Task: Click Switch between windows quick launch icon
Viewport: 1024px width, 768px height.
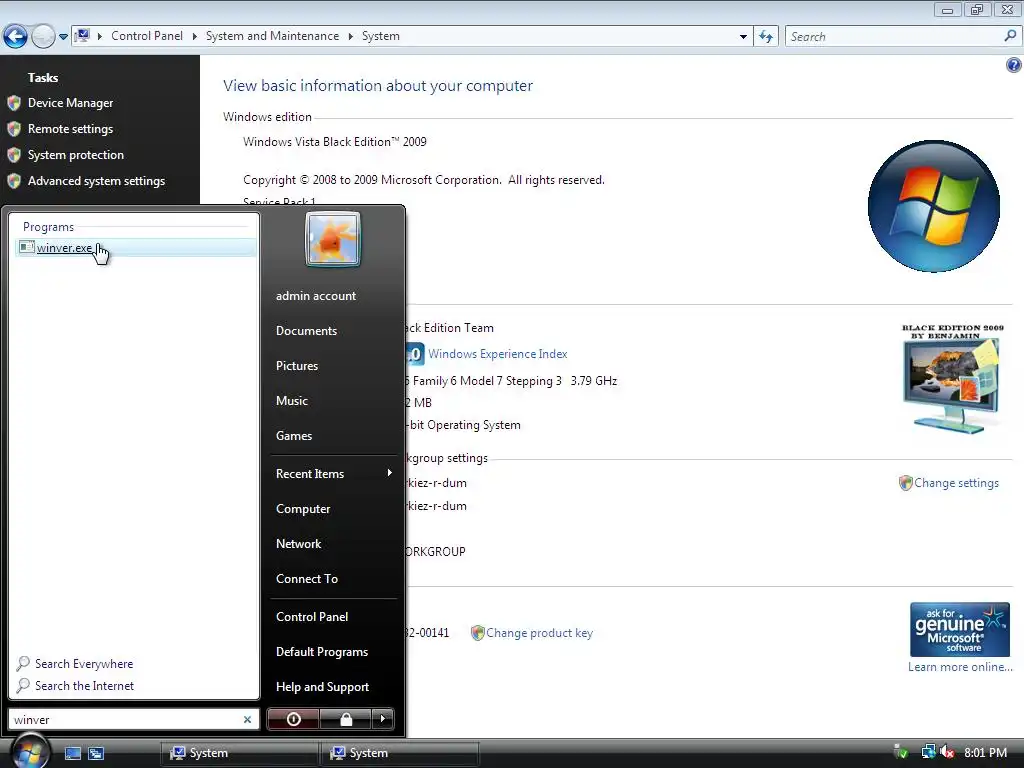Action: click(x=96, y=753)
